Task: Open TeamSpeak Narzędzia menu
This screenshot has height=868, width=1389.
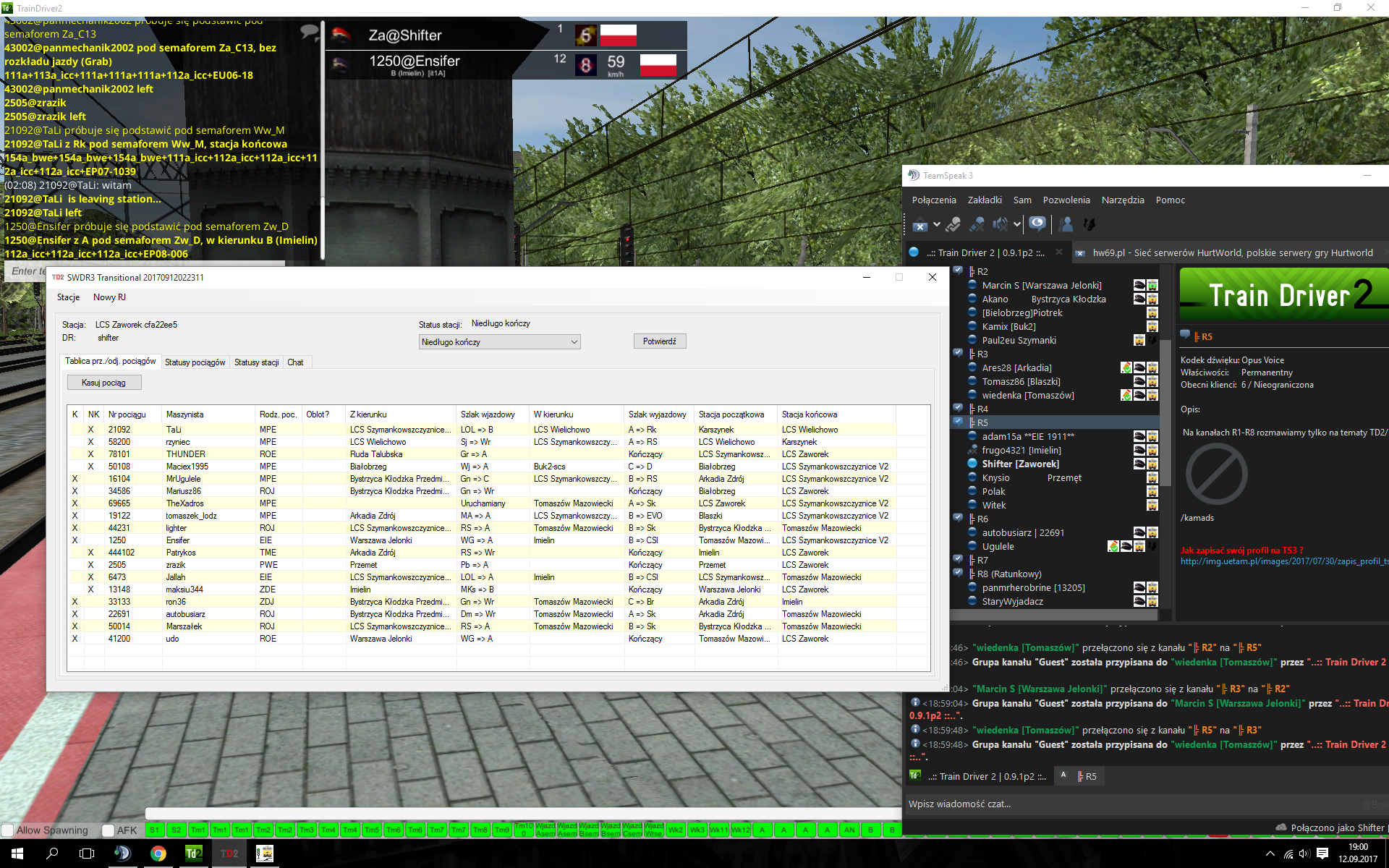Action: point(1123,200)
